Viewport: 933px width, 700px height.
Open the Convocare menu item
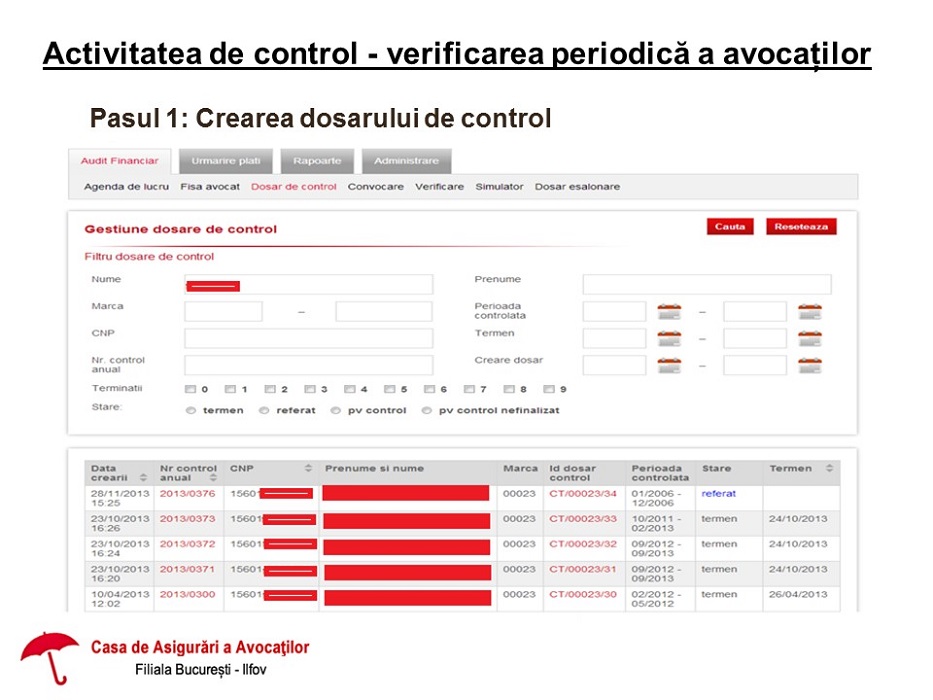(375, 186)
